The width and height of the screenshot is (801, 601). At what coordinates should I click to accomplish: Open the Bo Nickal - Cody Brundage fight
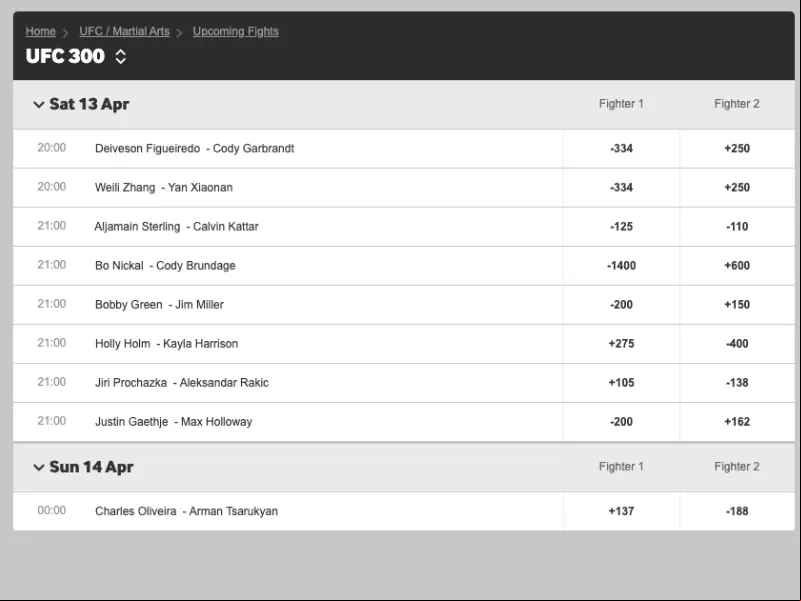165,266
